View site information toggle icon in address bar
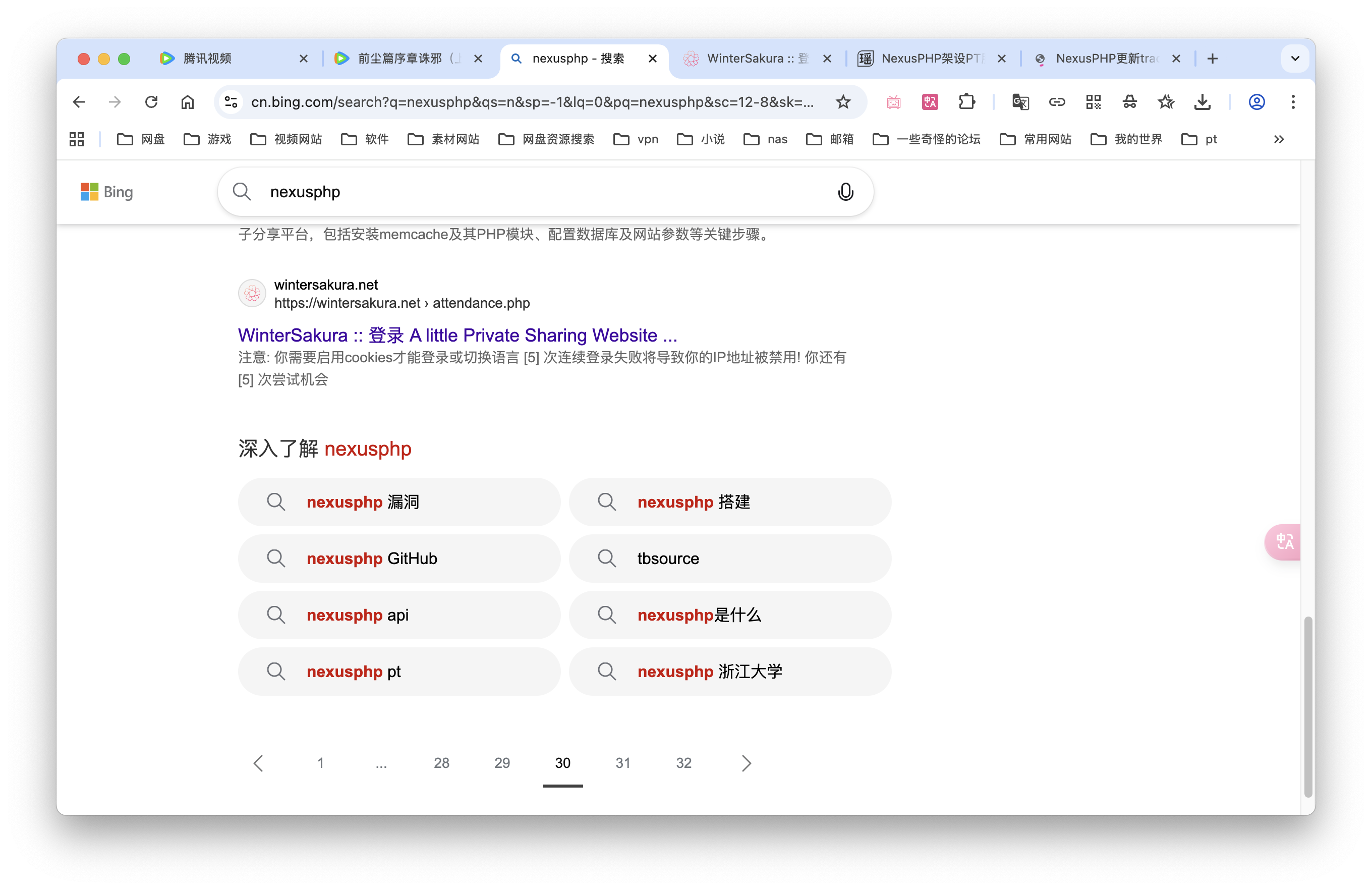The image size is (1372, 890). tap(231, 102)
